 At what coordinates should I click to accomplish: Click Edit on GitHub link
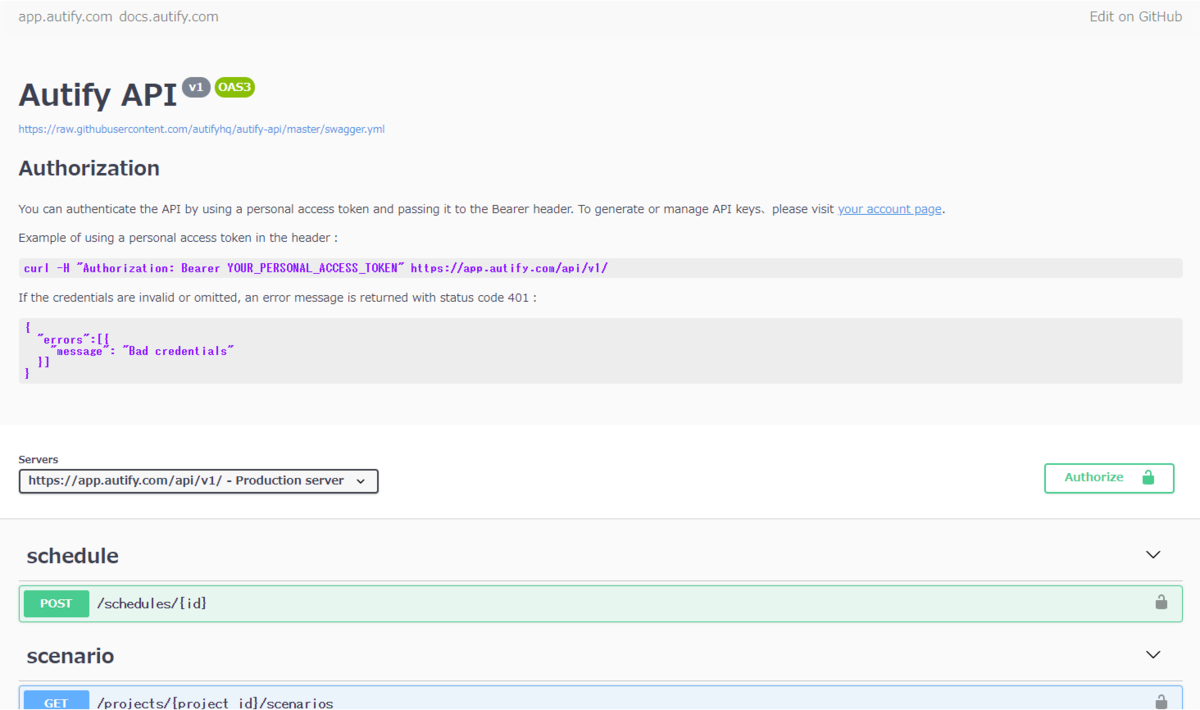tap(1135, 17)
